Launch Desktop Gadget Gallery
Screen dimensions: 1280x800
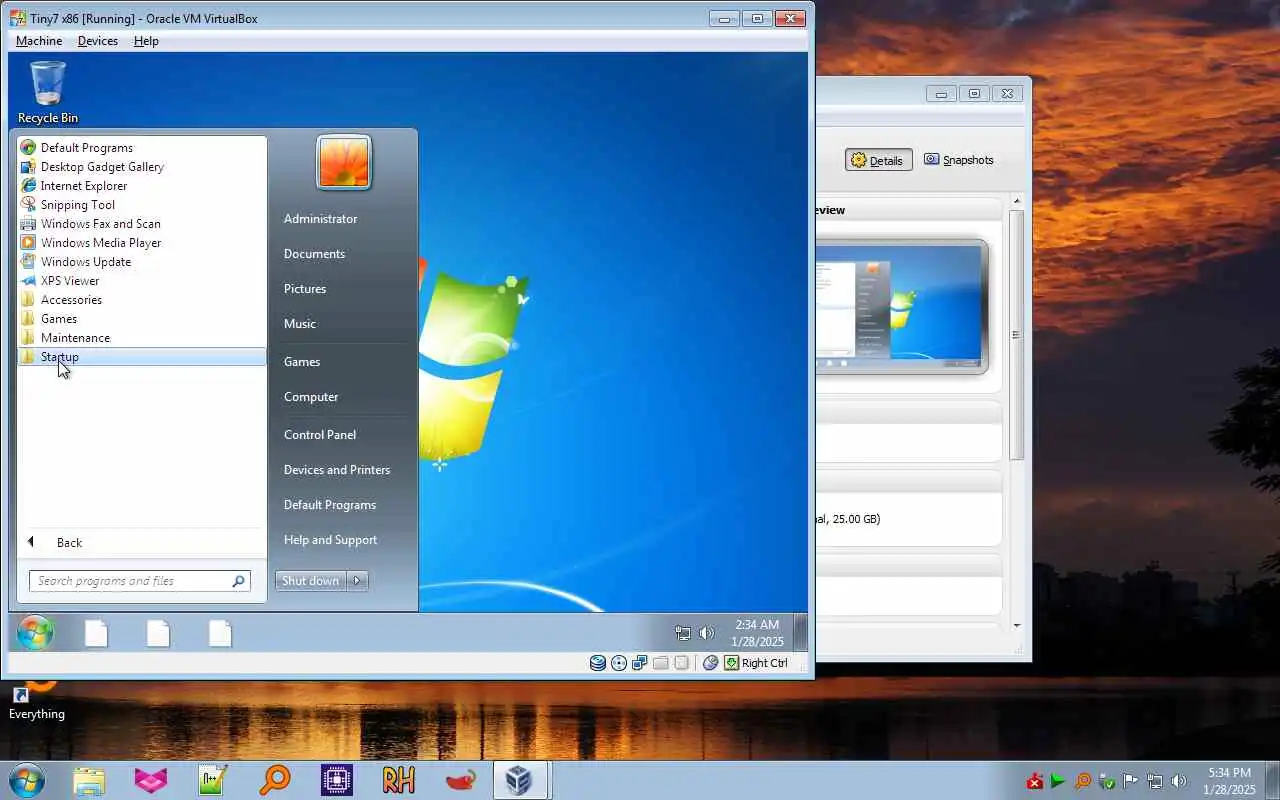pos(102,167)
